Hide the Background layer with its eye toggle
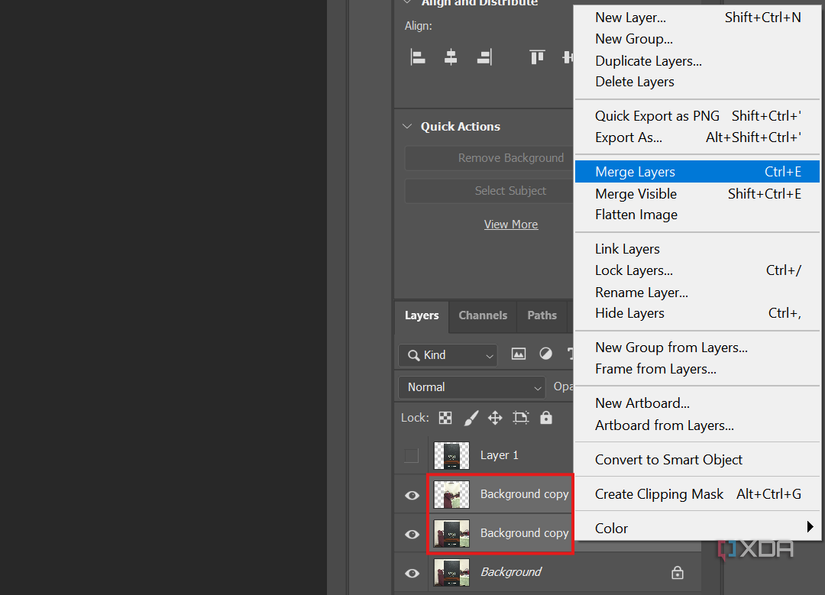This screenshot has height=595, width=825. tap(411, 572)
